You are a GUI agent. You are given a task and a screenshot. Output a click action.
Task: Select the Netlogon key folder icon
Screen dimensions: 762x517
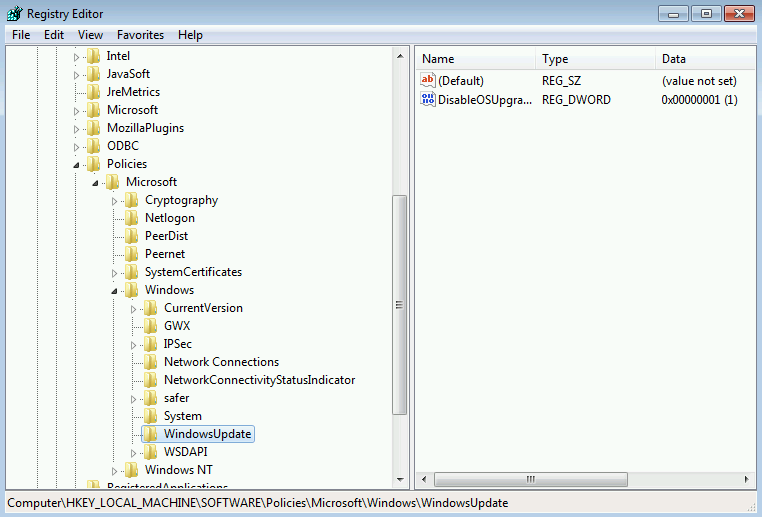coord(131,218)
